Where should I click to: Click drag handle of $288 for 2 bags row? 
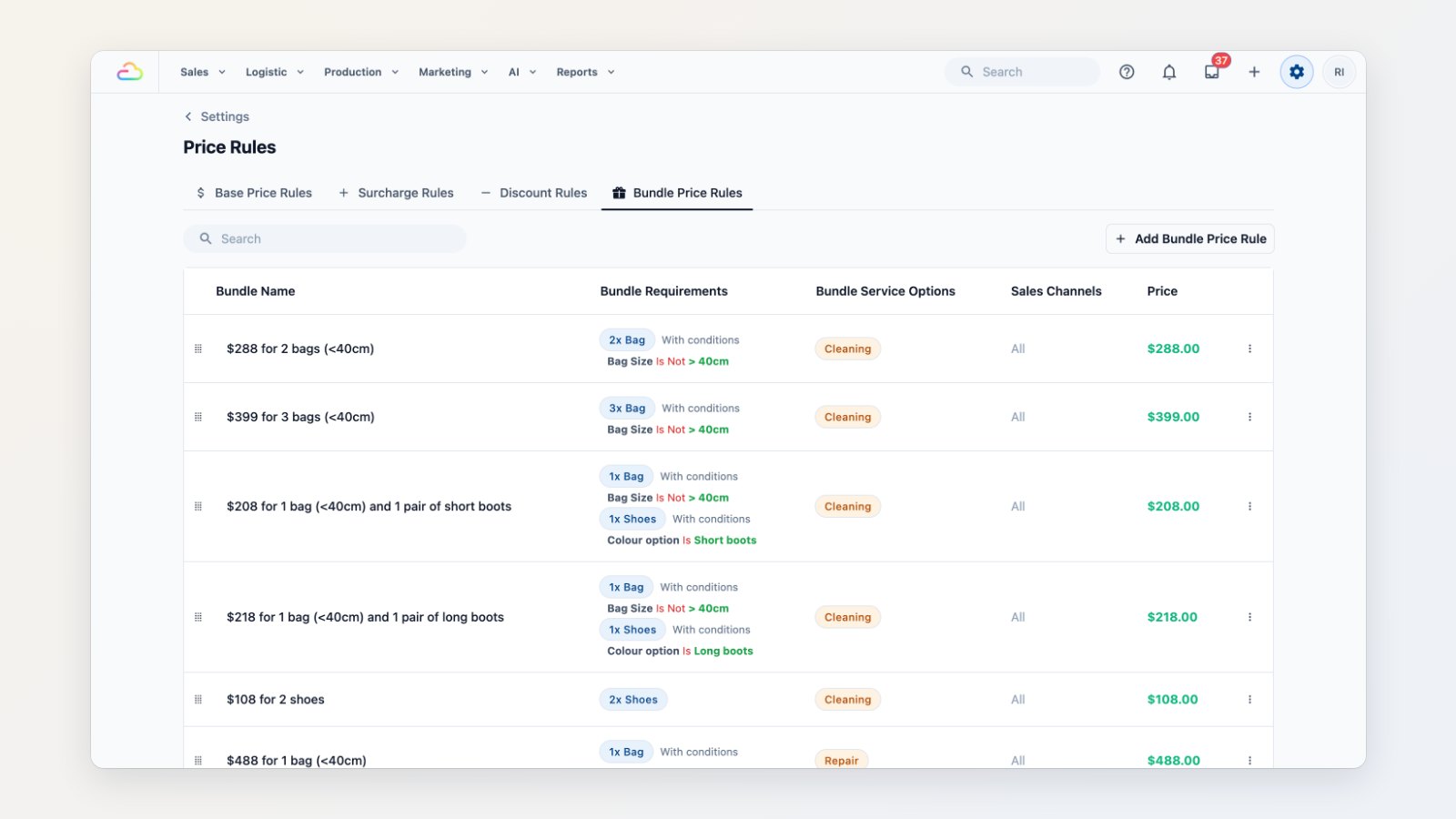pyautogui.click(x=198, y=349)
